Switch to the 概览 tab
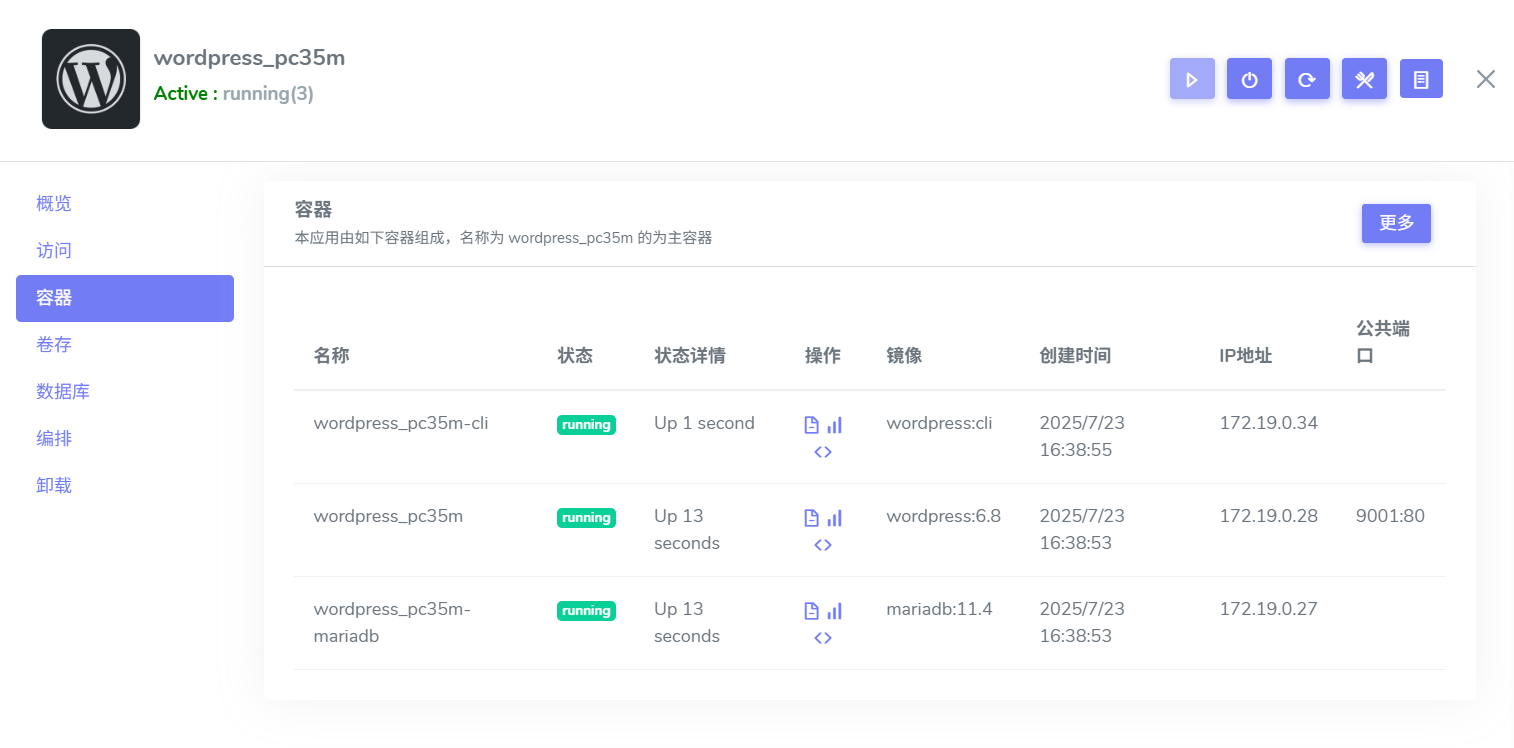Screen dimensions: 1514x748 tap(53, 203)
